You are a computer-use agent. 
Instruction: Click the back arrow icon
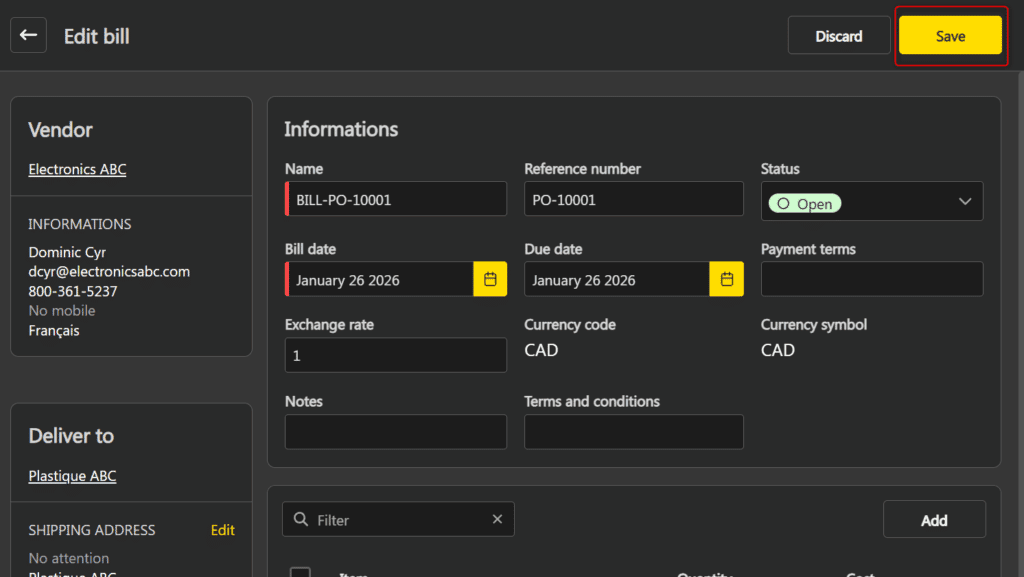click(x=28, y=35)
